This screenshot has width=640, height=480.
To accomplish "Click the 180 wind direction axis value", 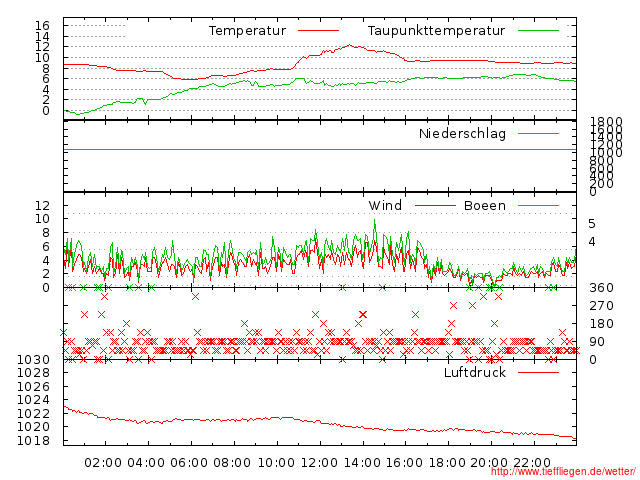I will (601, 324).
